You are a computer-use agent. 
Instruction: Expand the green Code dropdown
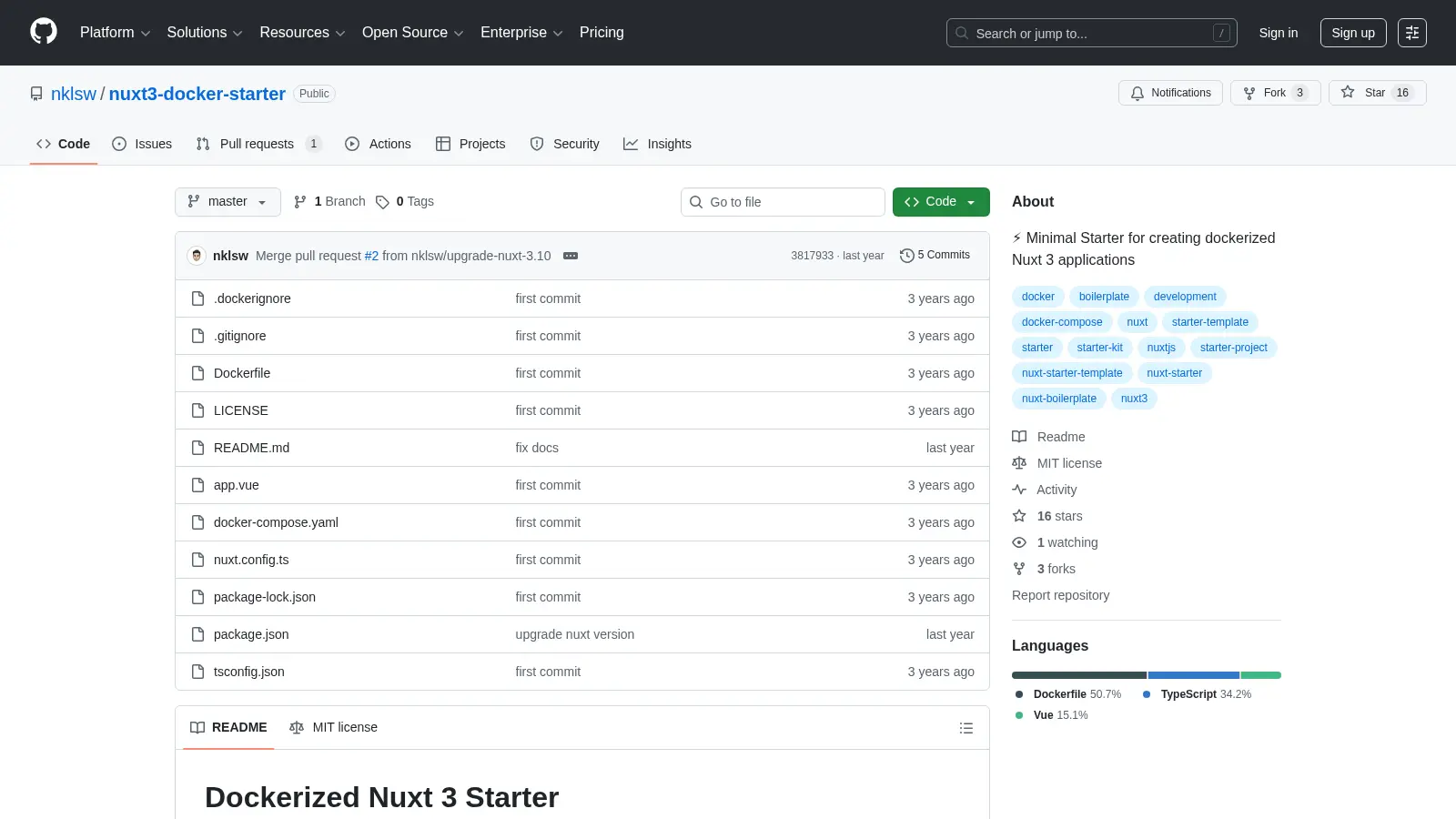941,202
